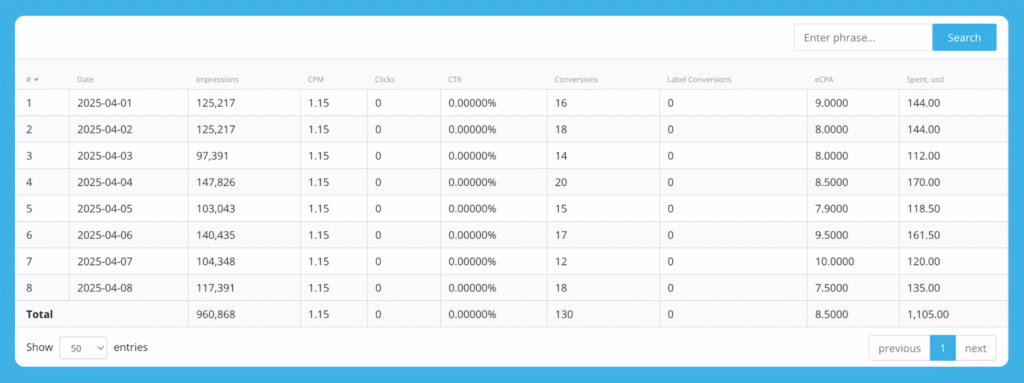This screenshot has width=1024, height=383.
Task: Click impressions value 117,391
Action: pyautogui.click(x=216, y=288)
